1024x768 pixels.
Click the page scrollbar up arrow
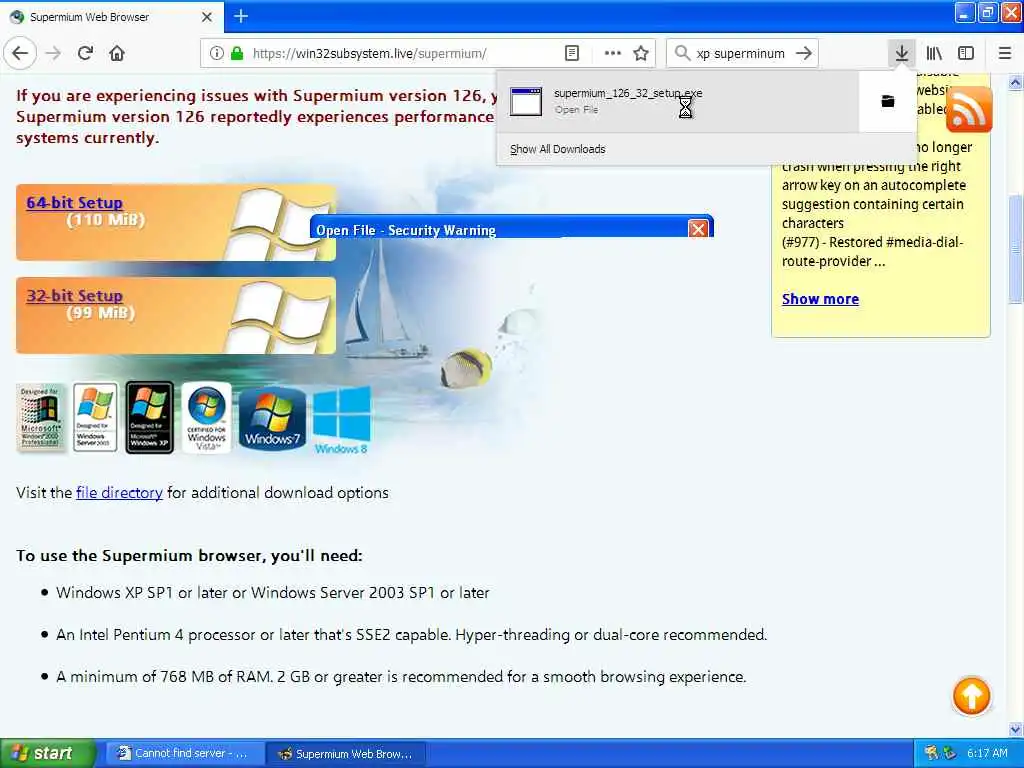(1016, 82)
